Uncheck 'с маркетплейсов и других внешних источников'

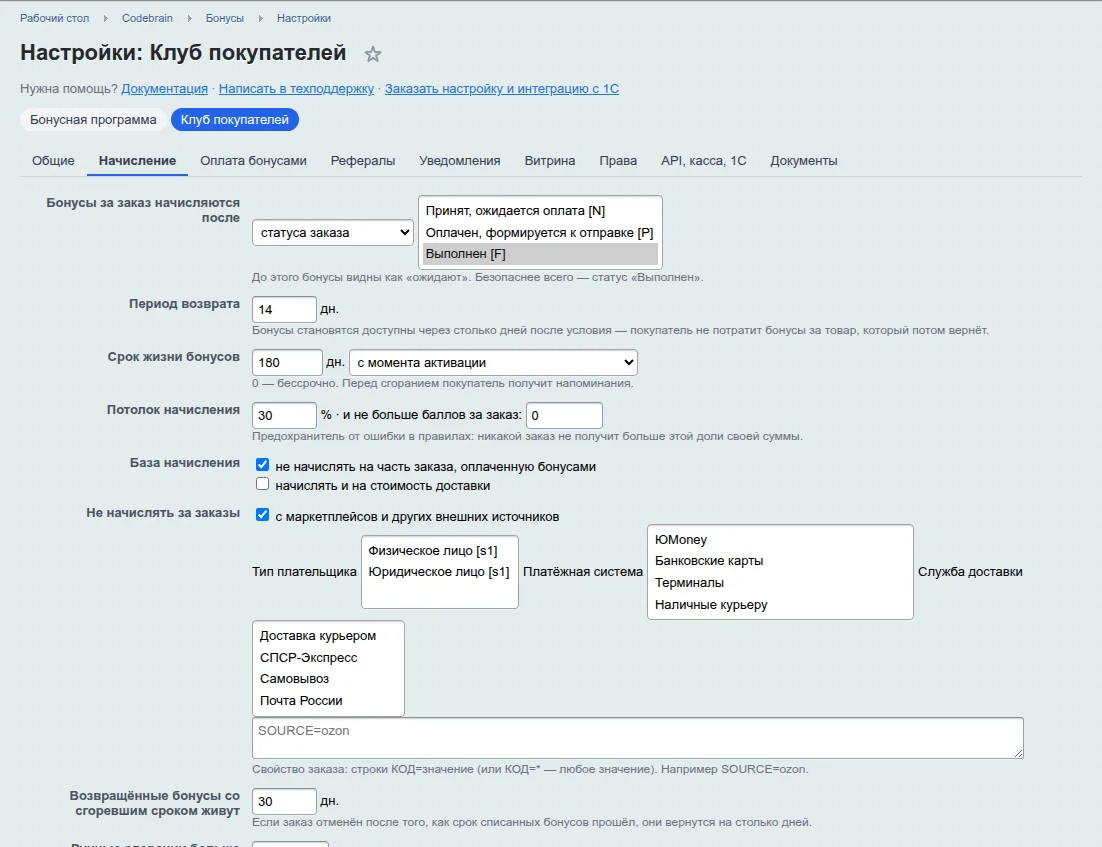click(x=262, y=515)
